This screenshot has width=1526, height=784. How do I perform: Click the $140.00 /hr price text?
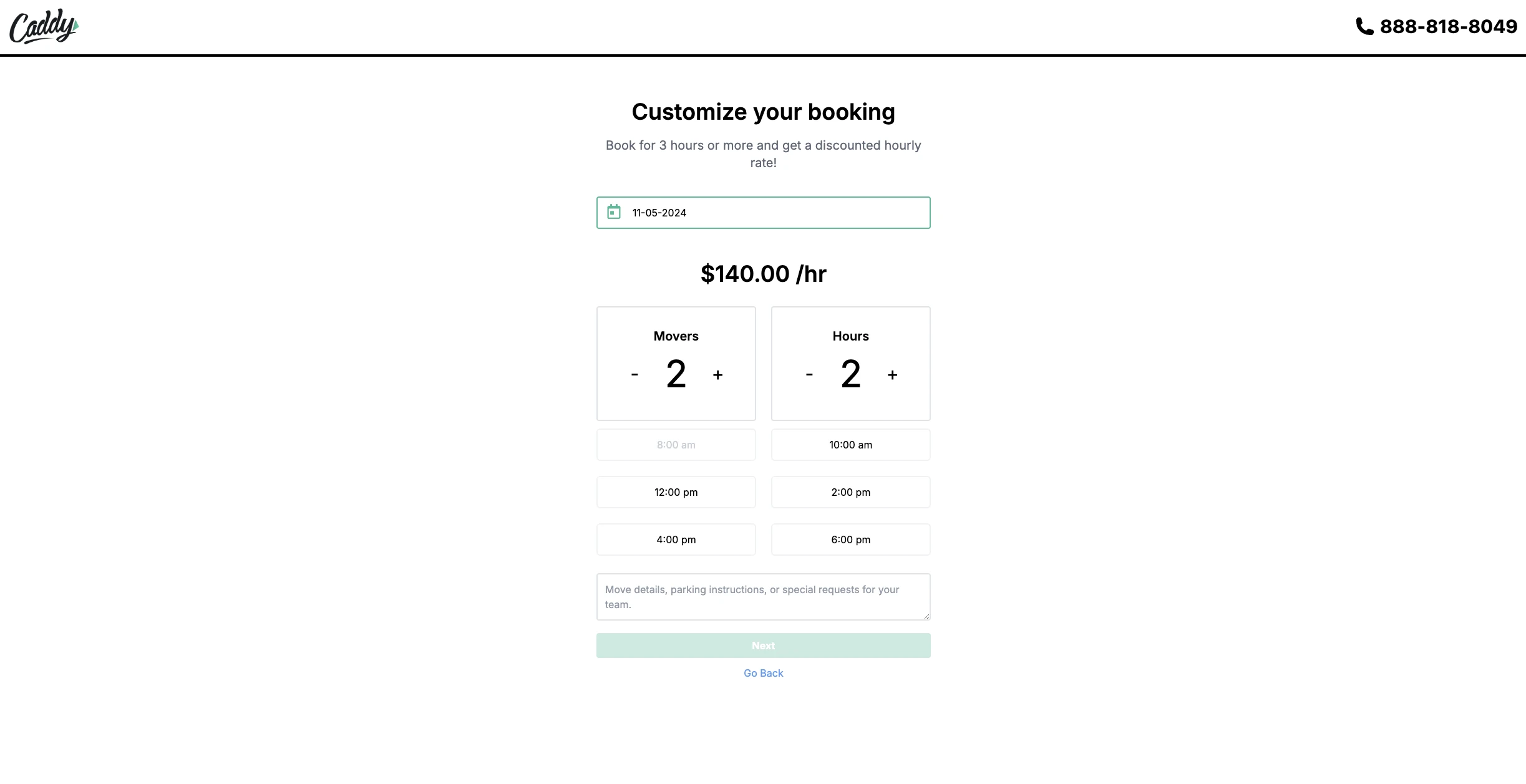[x=763, y=274]
